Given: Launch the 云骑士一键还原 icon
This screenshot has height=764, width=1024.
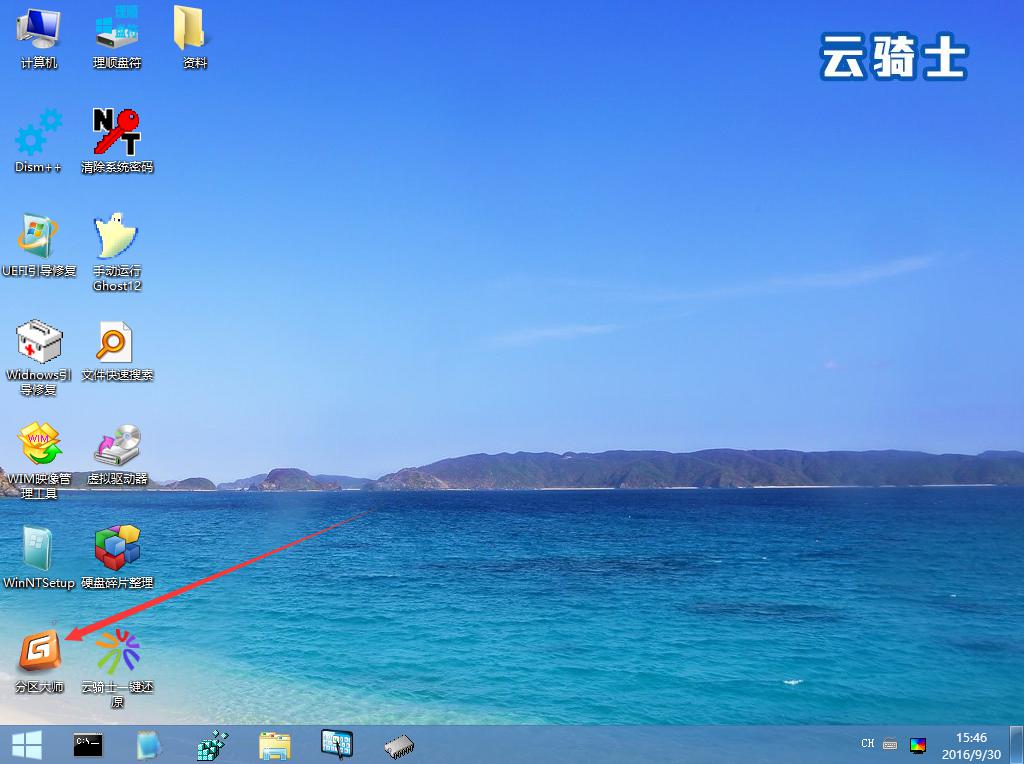Looking at the screenshot, I should coord(117,668).
